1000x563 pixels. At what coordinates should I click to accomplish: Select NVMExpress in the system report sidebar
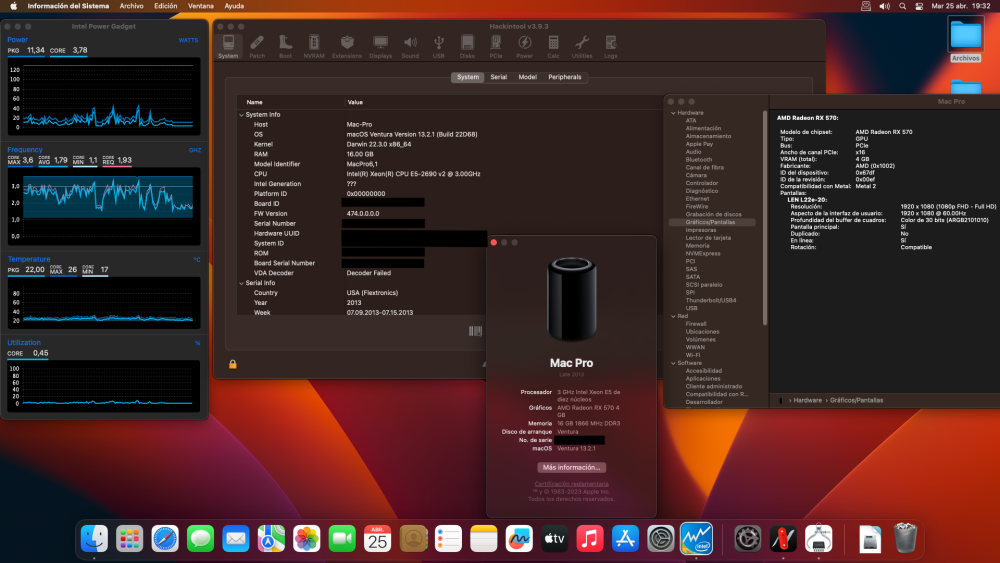pos(703,254)
